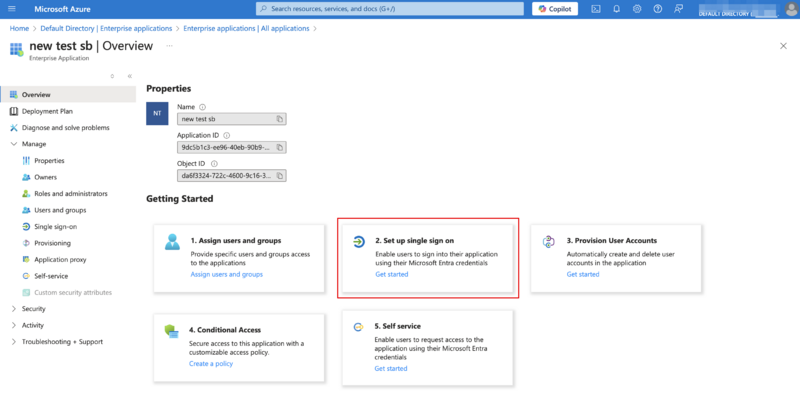Click the Provision User Accounts card icon
The height and width of the screenshot is (395, 800).
coord(548,241)
